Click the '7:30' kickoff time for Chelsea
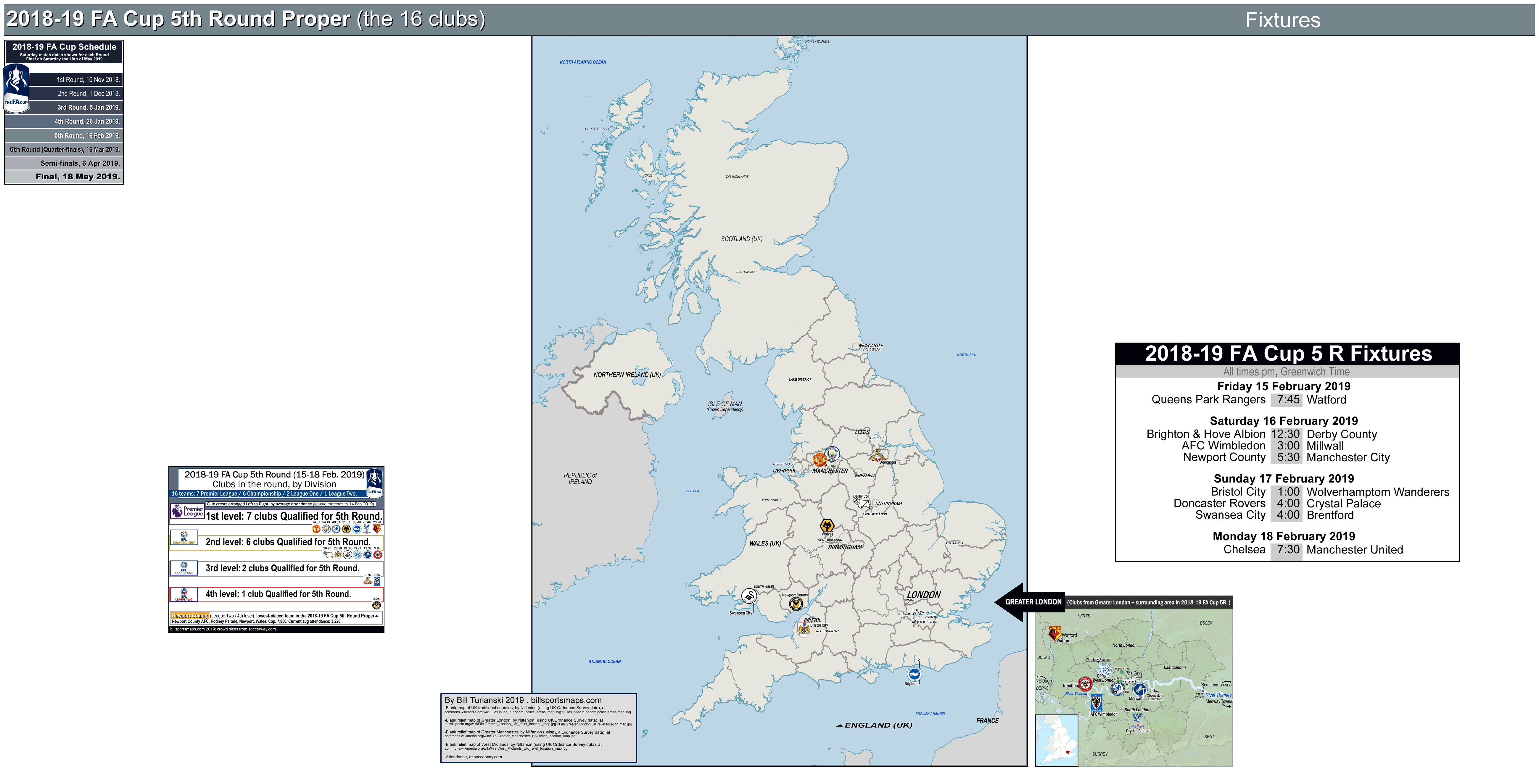The image size is (1539, 784). (1287, 549)
